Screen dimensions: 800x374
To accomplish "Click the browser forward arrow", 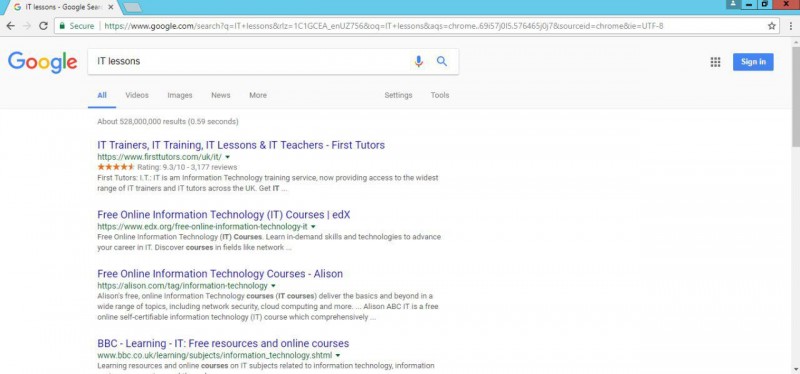I will [x=27, y=26].
